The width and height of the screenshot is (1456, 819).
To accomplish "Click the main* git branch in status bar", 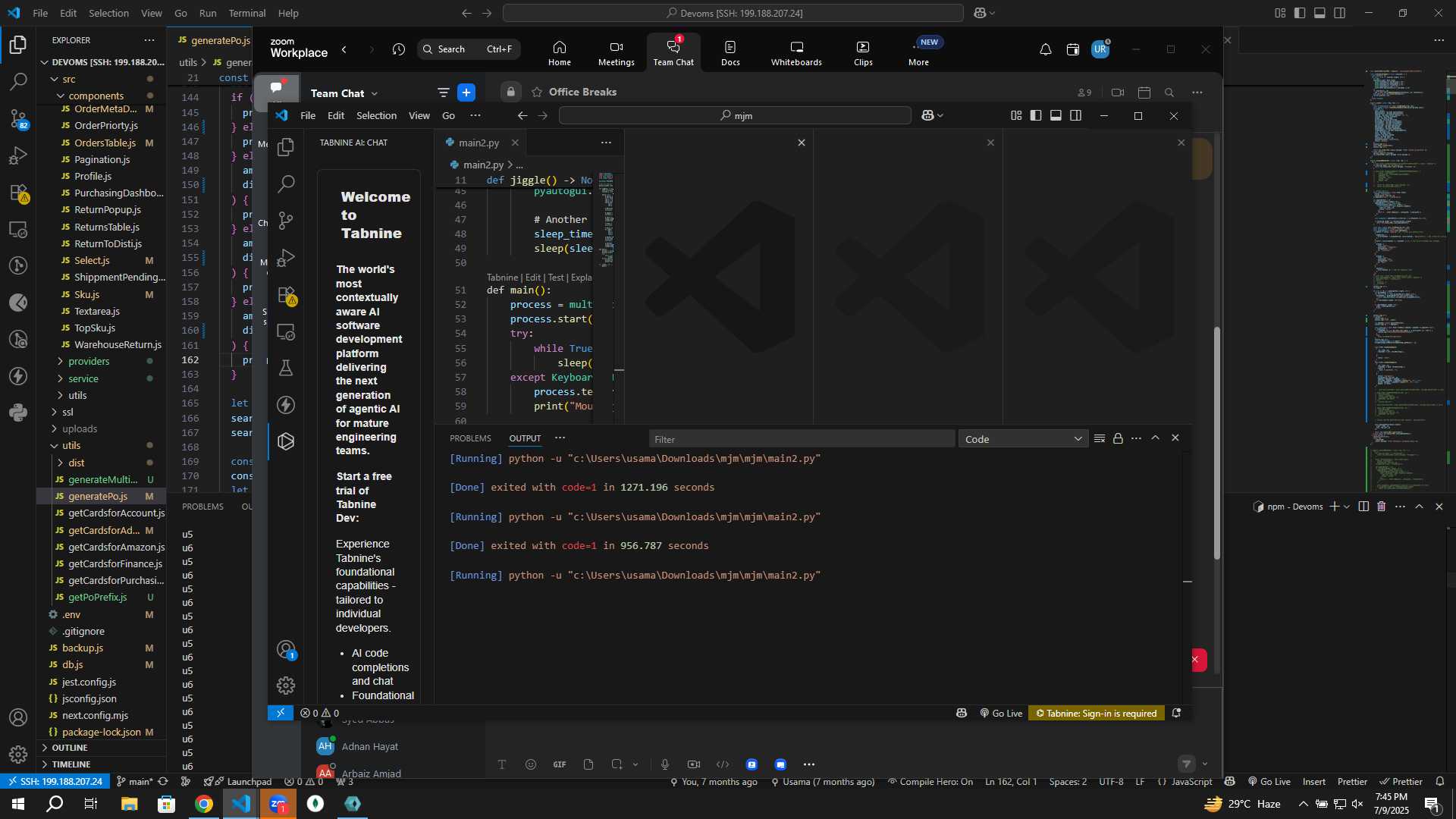I will (x=135, y=782).
